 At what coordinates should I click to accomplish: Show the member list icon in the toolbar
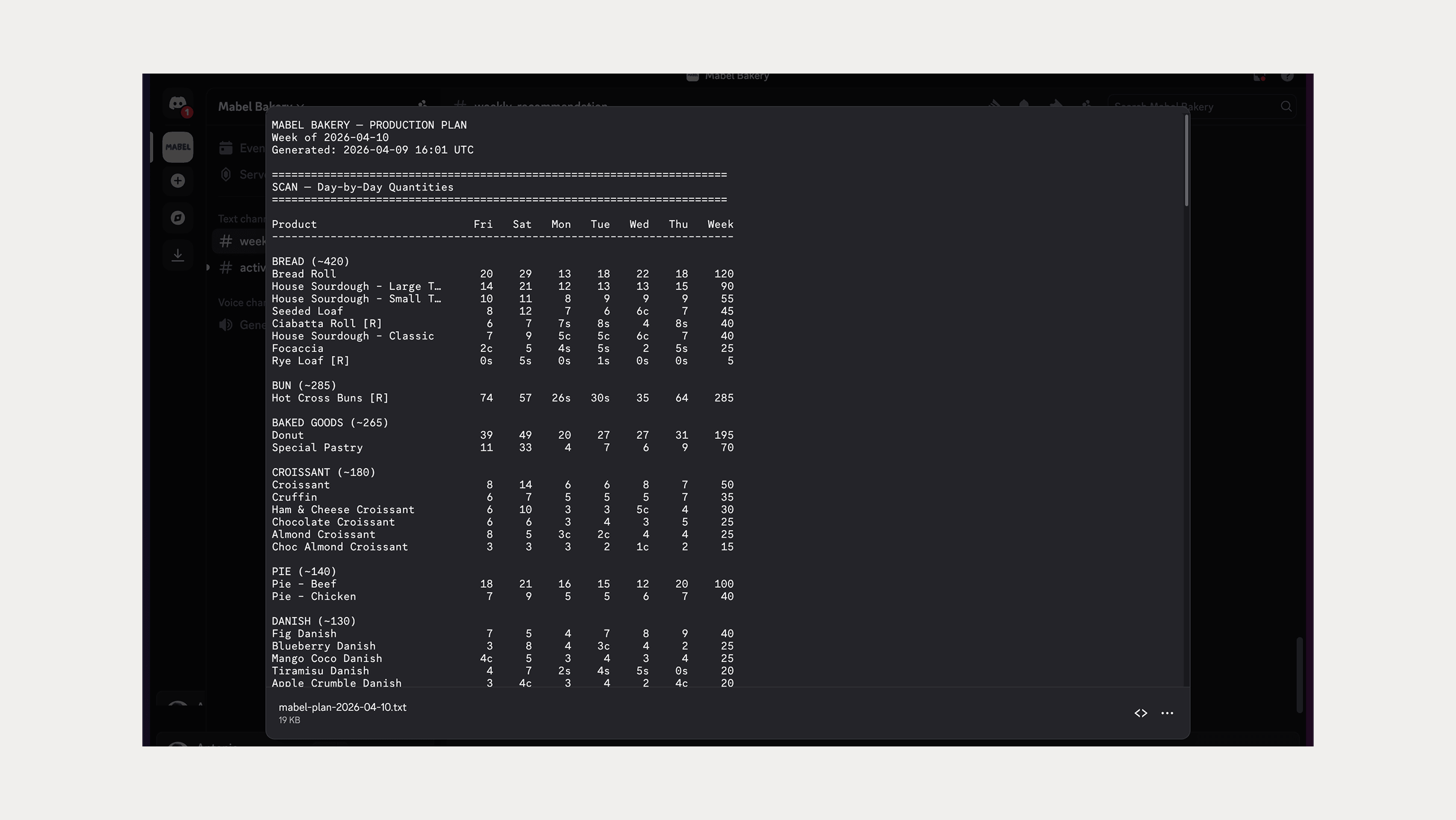(1085, 106)
